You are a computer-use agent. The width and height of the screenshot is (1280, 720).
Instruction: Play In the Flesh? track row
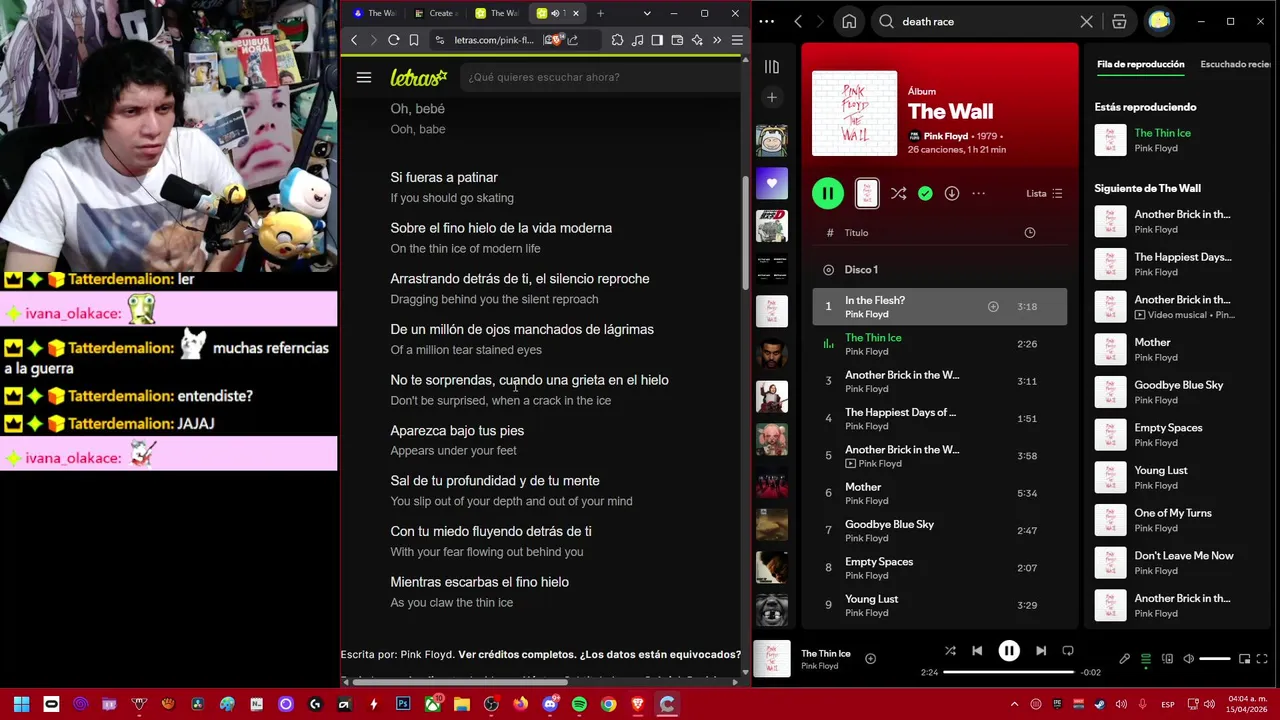tap(939, 307)
